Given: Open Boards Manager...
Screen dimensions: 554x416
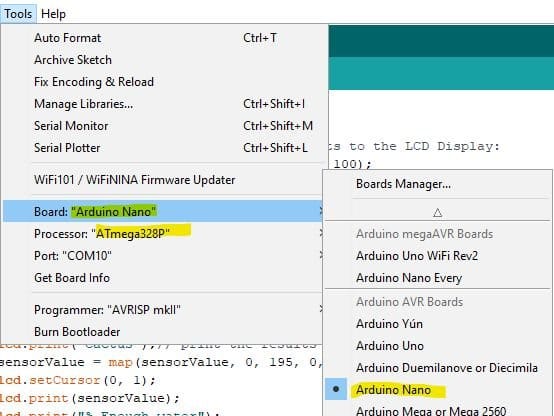Looking at the screenshot, I should point(437,184).
